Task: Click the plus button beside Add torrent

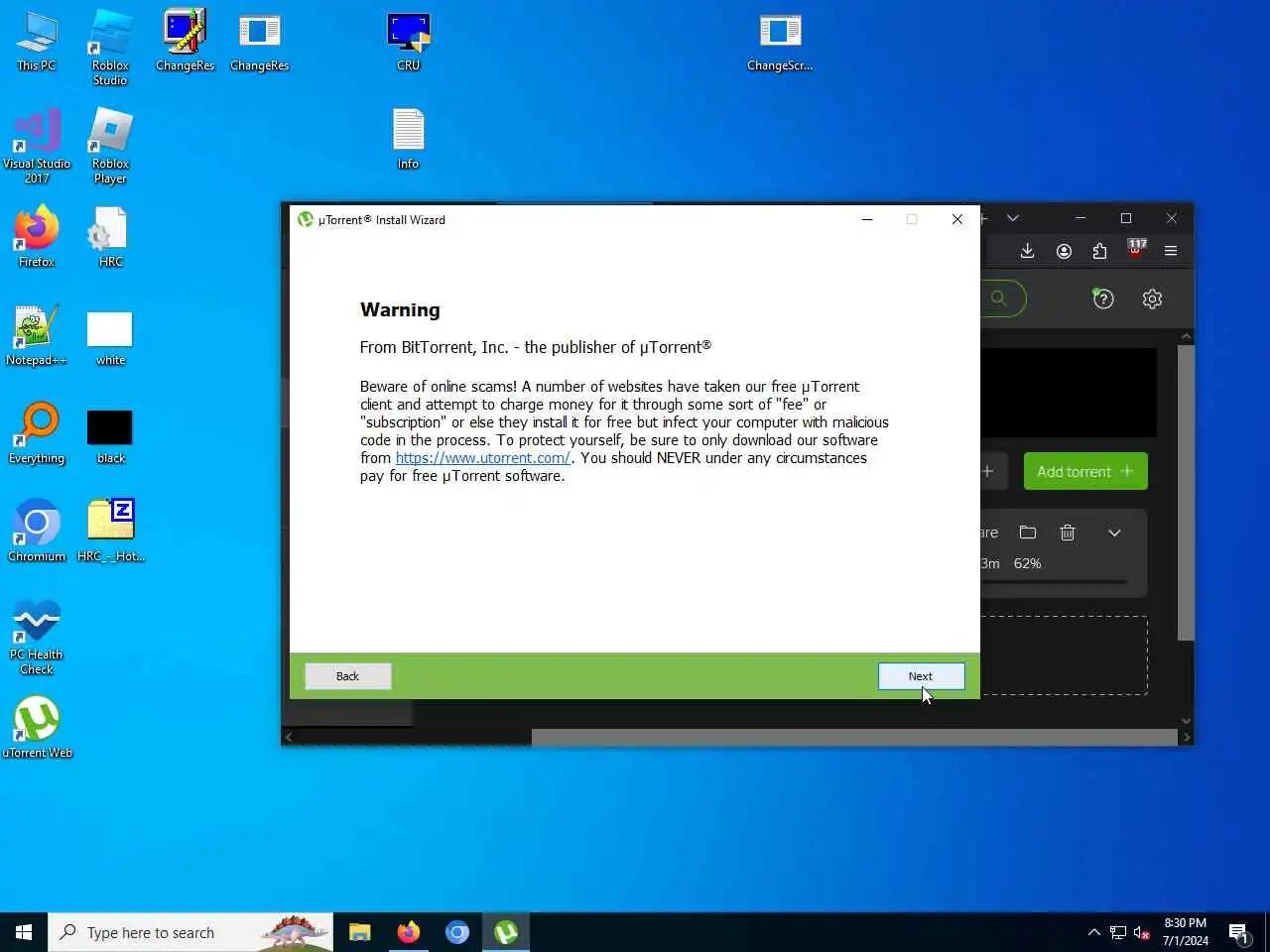Action: [x=987, y=472]
